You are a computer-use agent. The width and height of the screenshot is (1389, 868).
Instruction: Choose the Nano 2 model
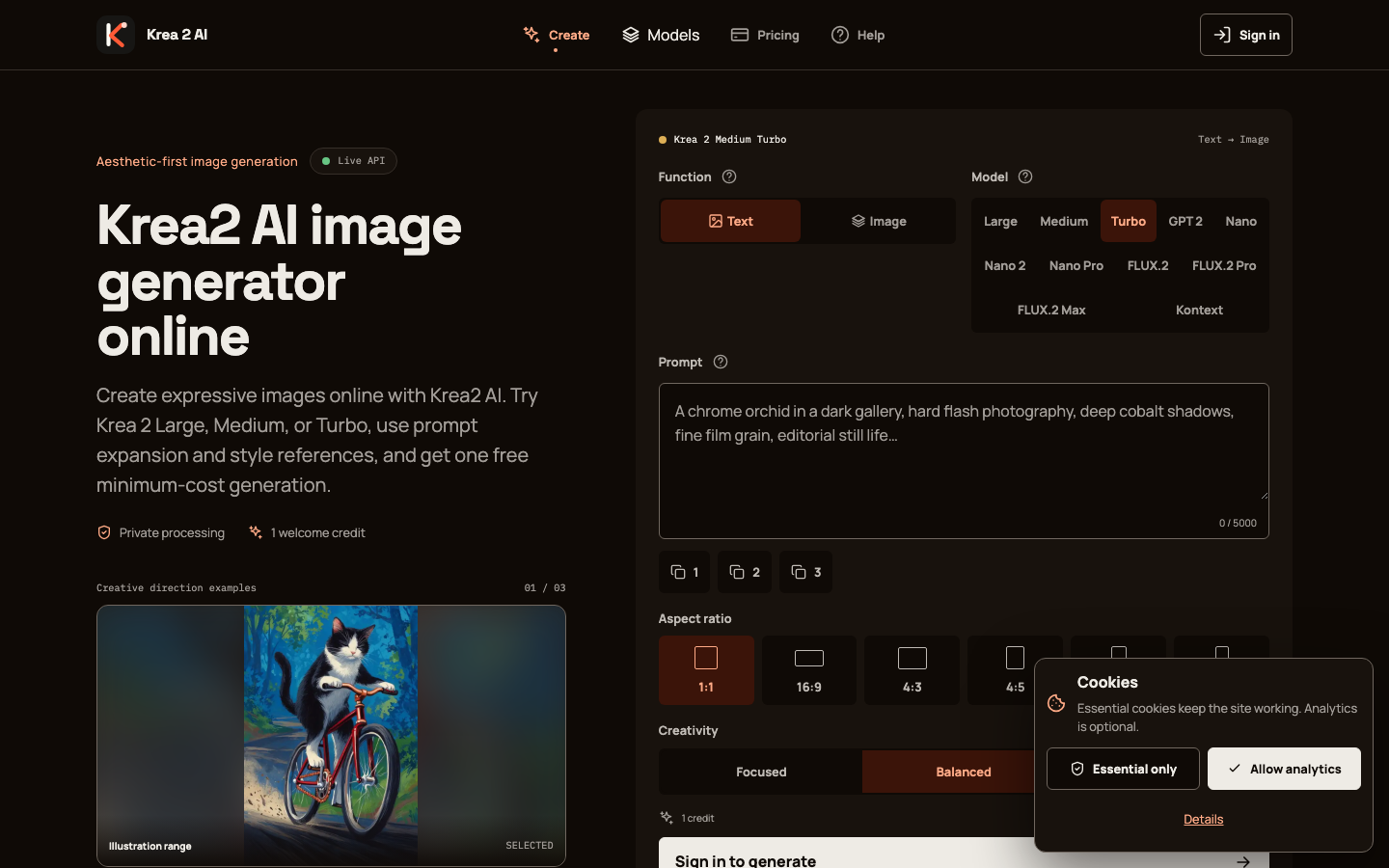1005,265
